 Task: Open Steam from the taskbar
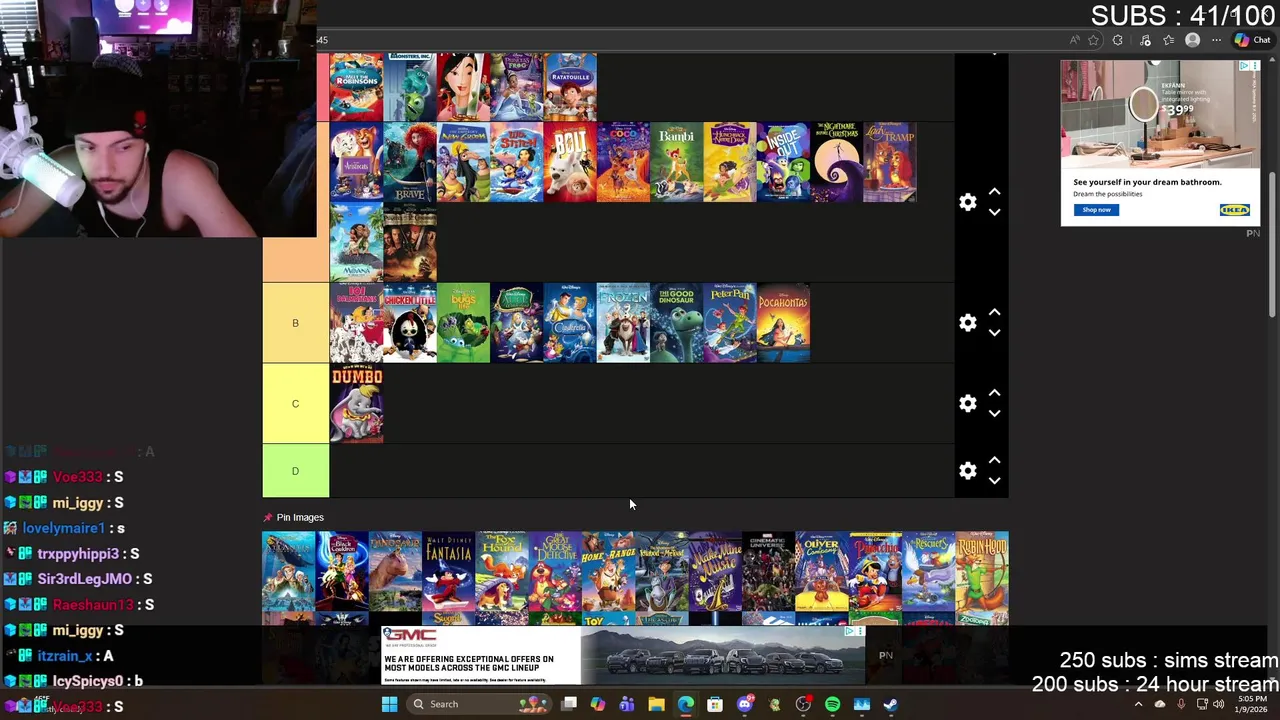click(890, 704)
